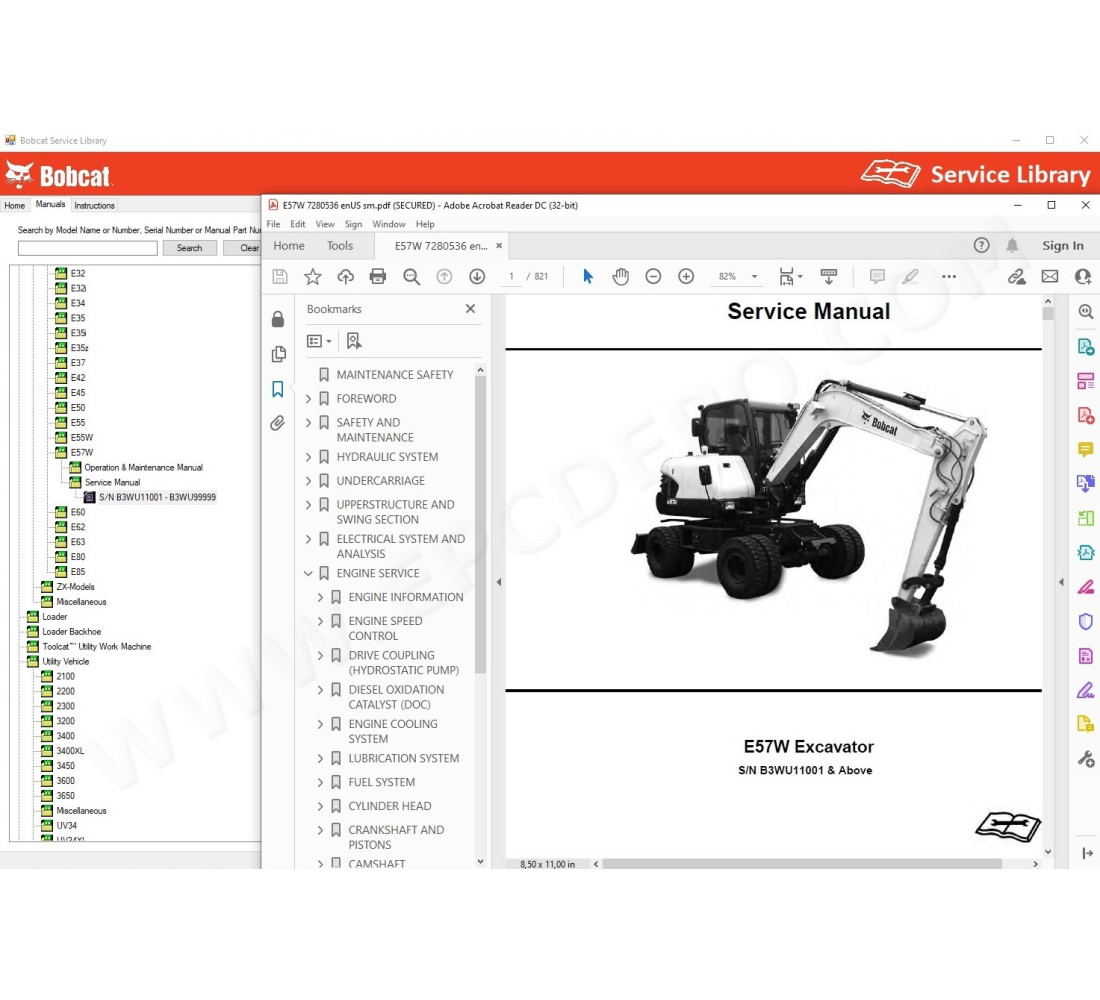The image size is (1100, 1000).
Task: Click the Save file icon in Acrobat toolbar
Action: (280, 276)
